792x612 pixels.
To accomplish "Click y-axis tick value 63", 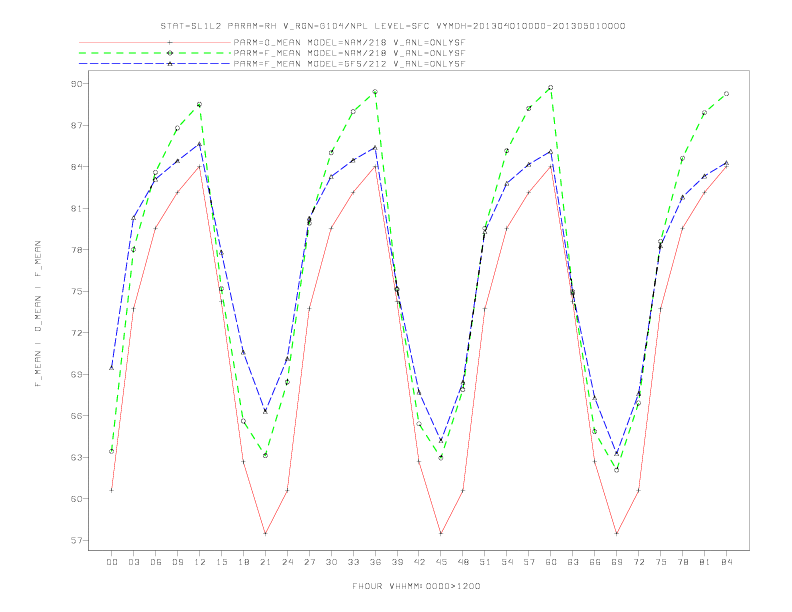I will (76, 457).
